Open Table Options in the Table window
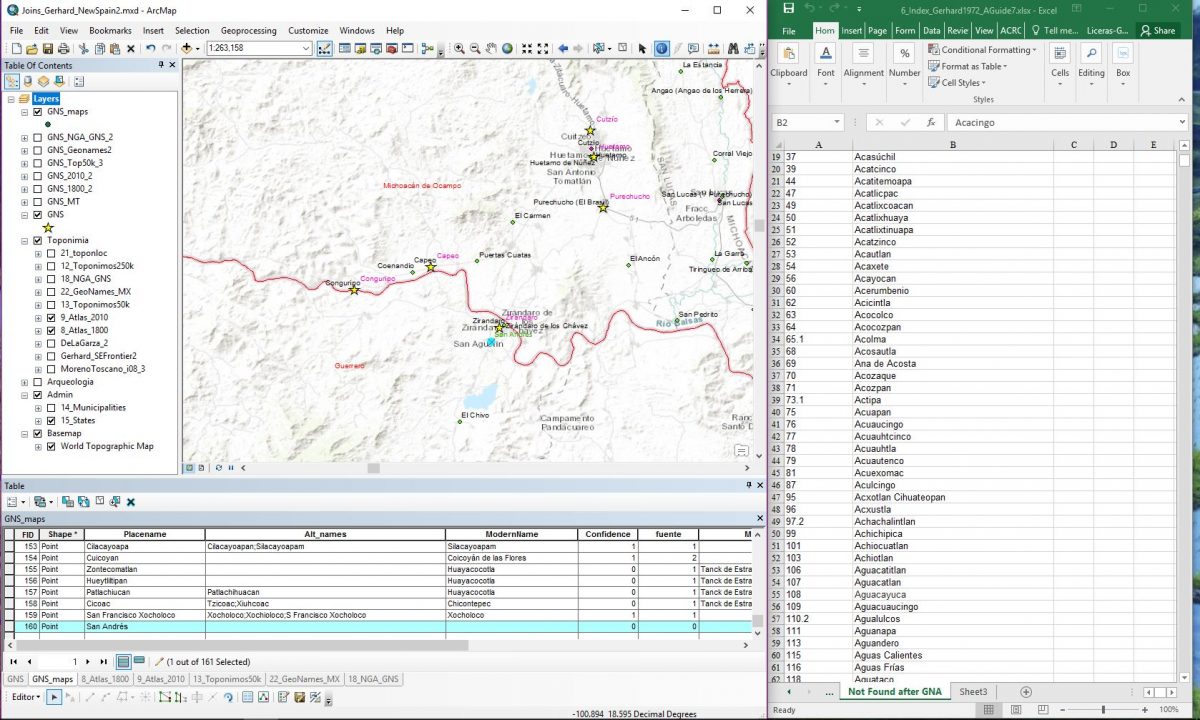Viewport: 1200px width, 720px height. click(13, 502)
